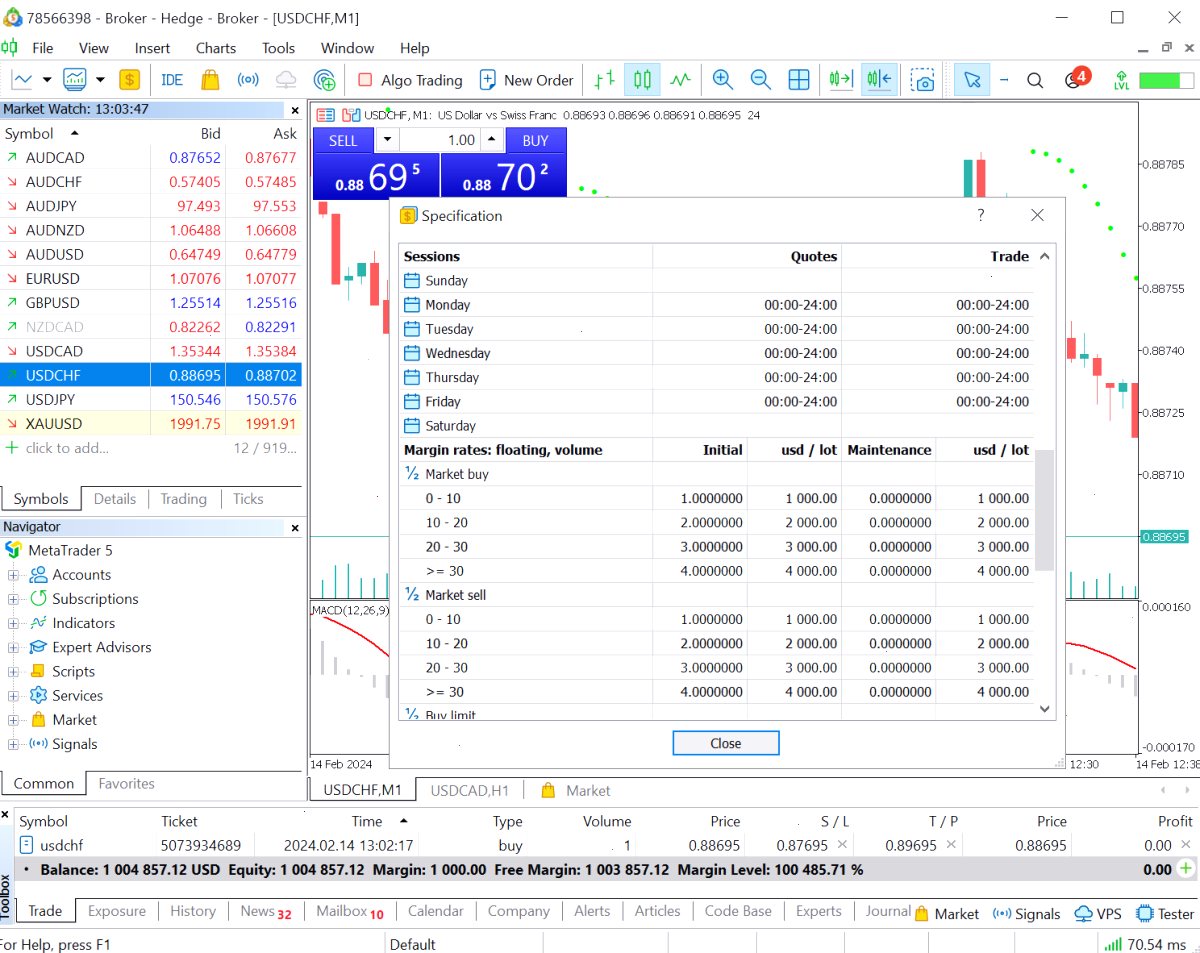Select the EURUSD row in Market Watch
Viewport: 1200px width, 953px height.
point(151,279)
